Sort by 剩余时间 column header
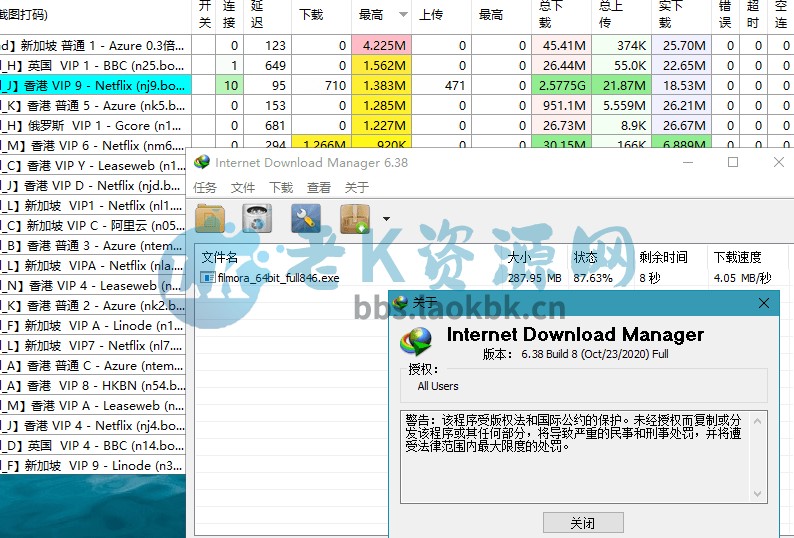The image size is (794, 538). click(663, 257)
